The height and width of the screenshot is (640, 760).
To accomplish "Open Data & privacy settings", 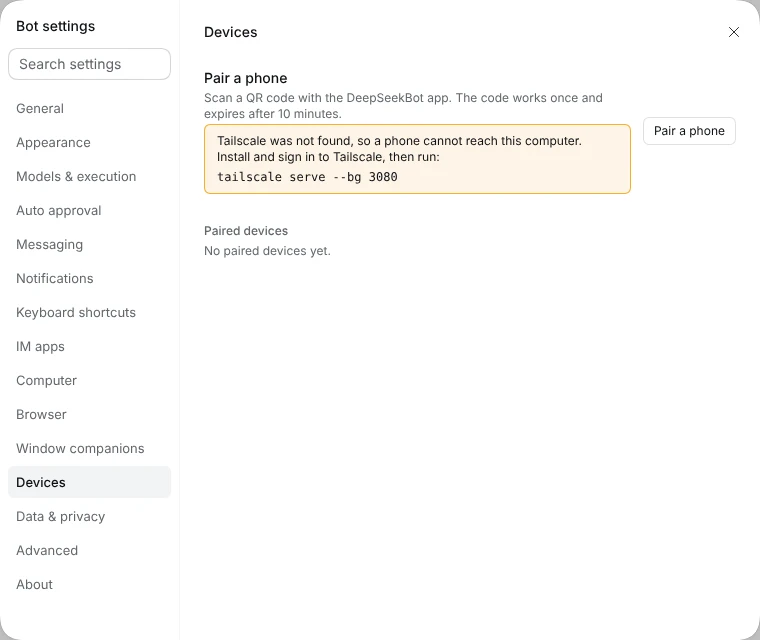I will click(x=89, y=516).
